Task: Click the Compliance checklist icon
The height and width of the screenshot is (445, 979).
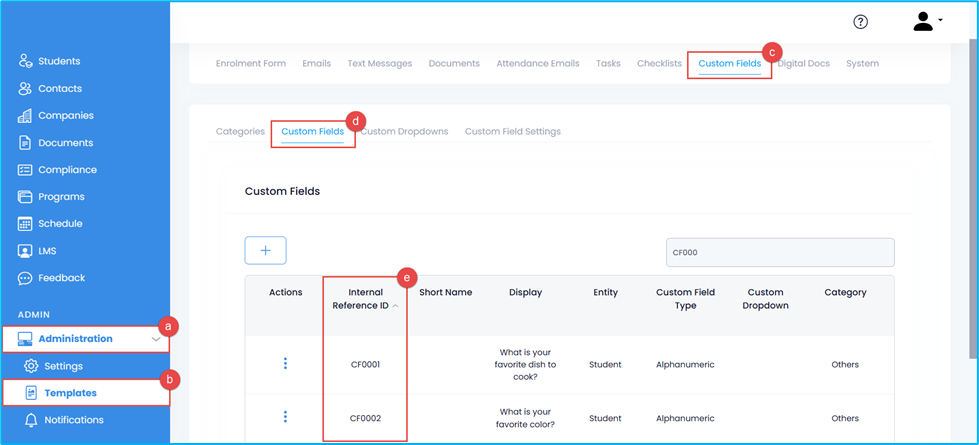Action: tap(25, 170)
